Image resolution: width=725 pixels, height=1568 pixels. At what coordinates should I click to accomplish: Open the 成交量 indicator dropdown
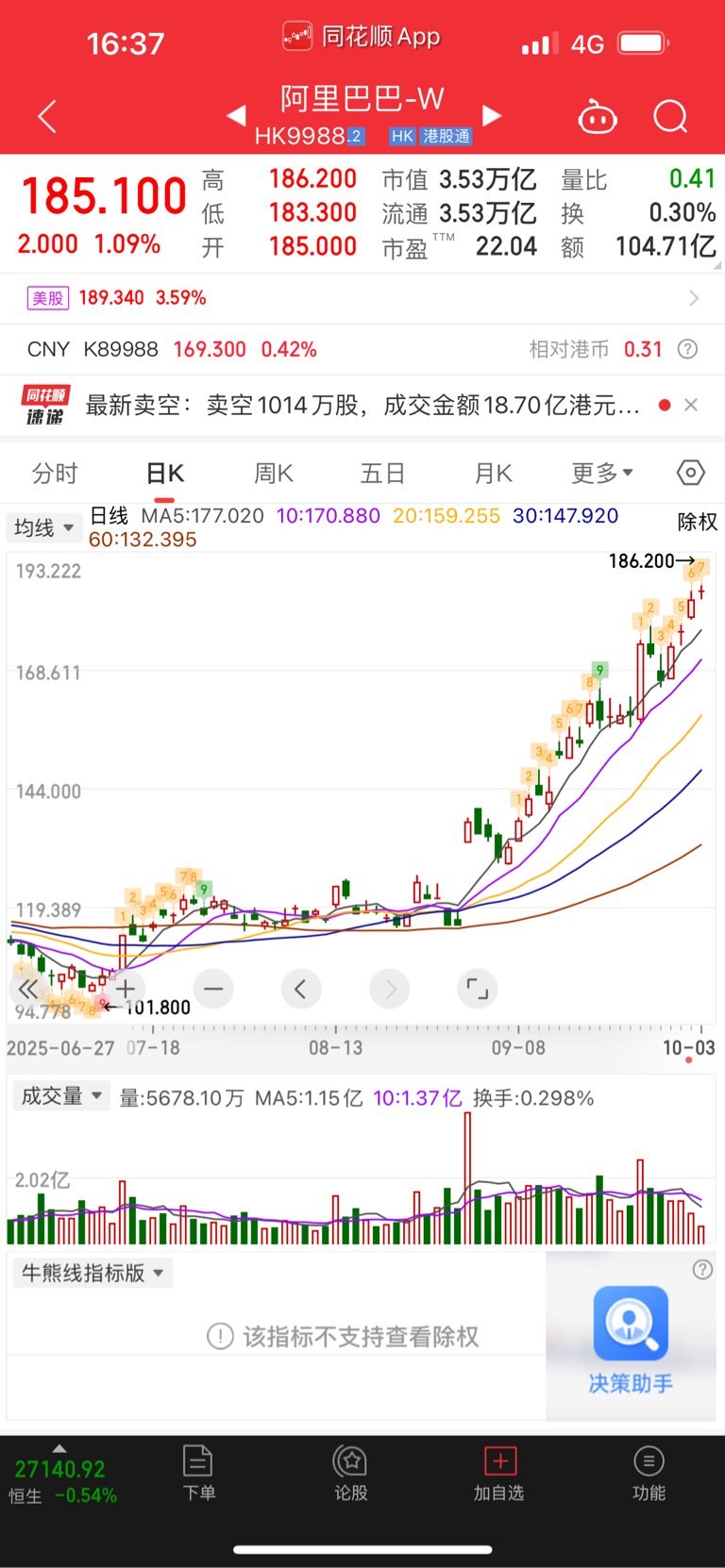(x=62, y=1096)
